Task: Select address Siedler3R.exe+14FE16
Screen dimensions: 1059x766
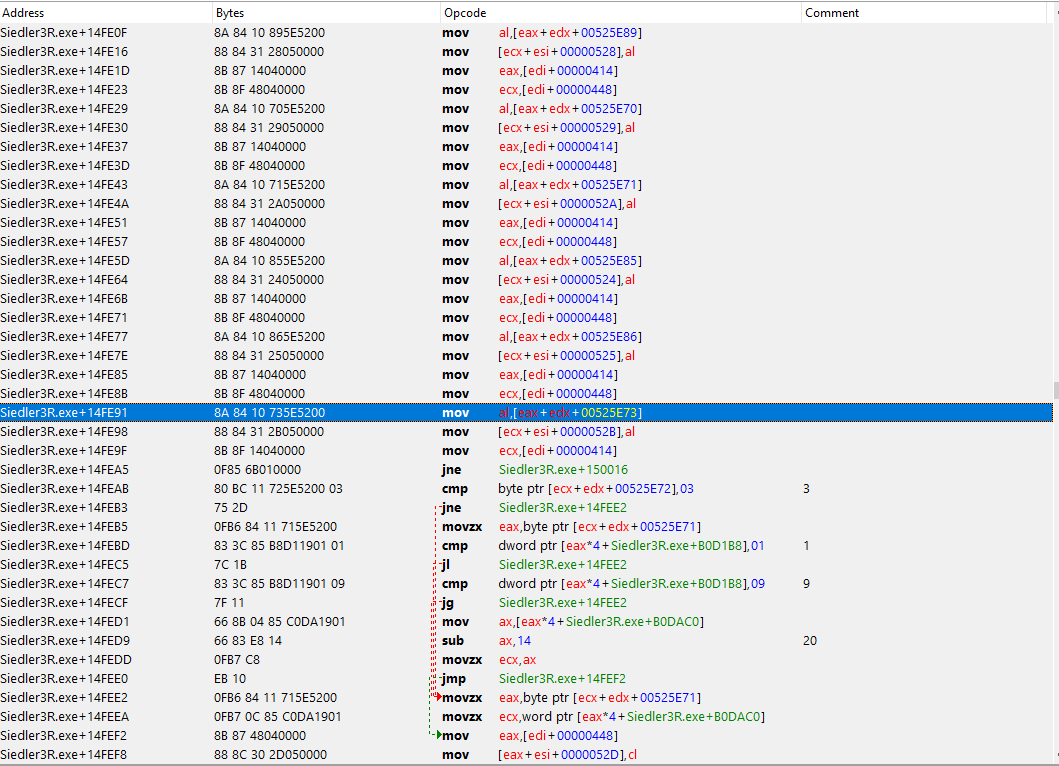Action: point(64,52)
